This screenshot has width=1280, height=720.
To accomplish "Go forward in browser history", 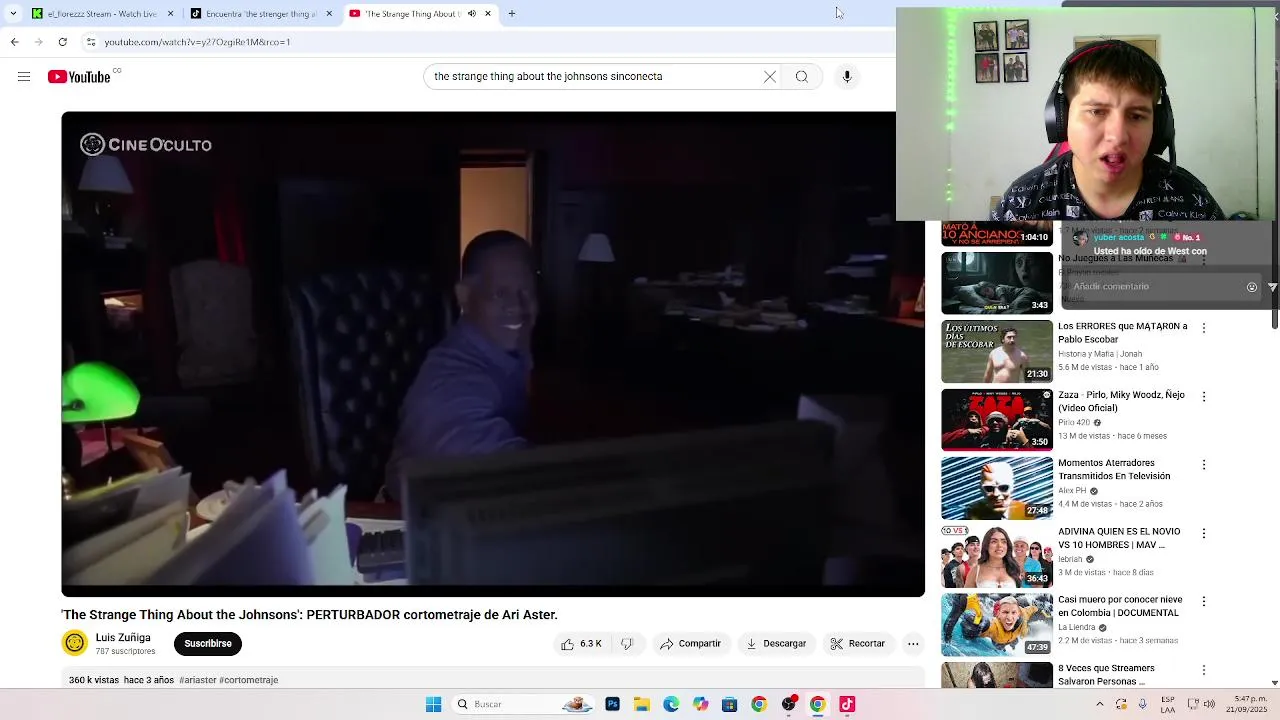I will 38,42.
